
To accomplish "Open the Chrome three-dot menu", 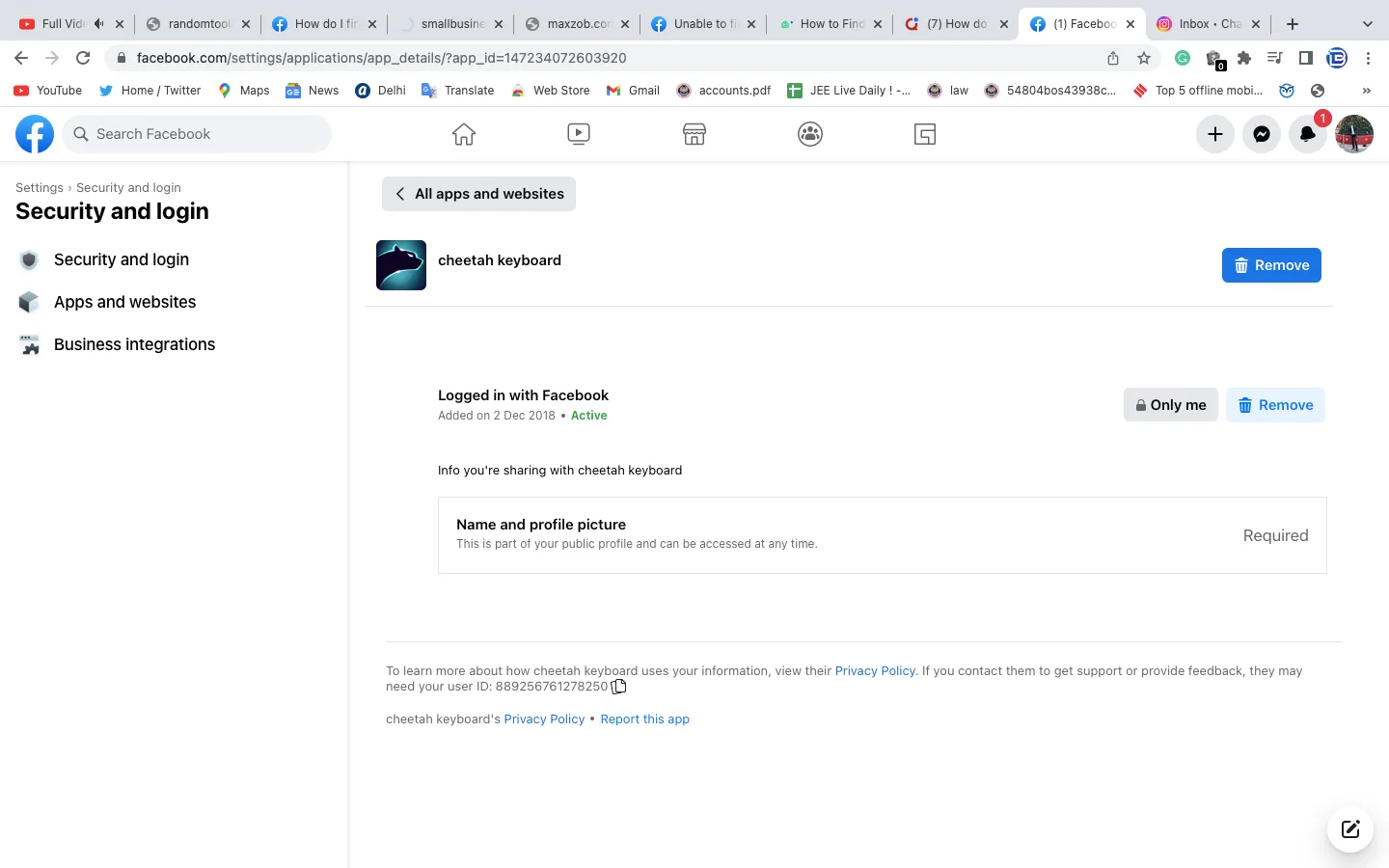I will coord(1368,58).
